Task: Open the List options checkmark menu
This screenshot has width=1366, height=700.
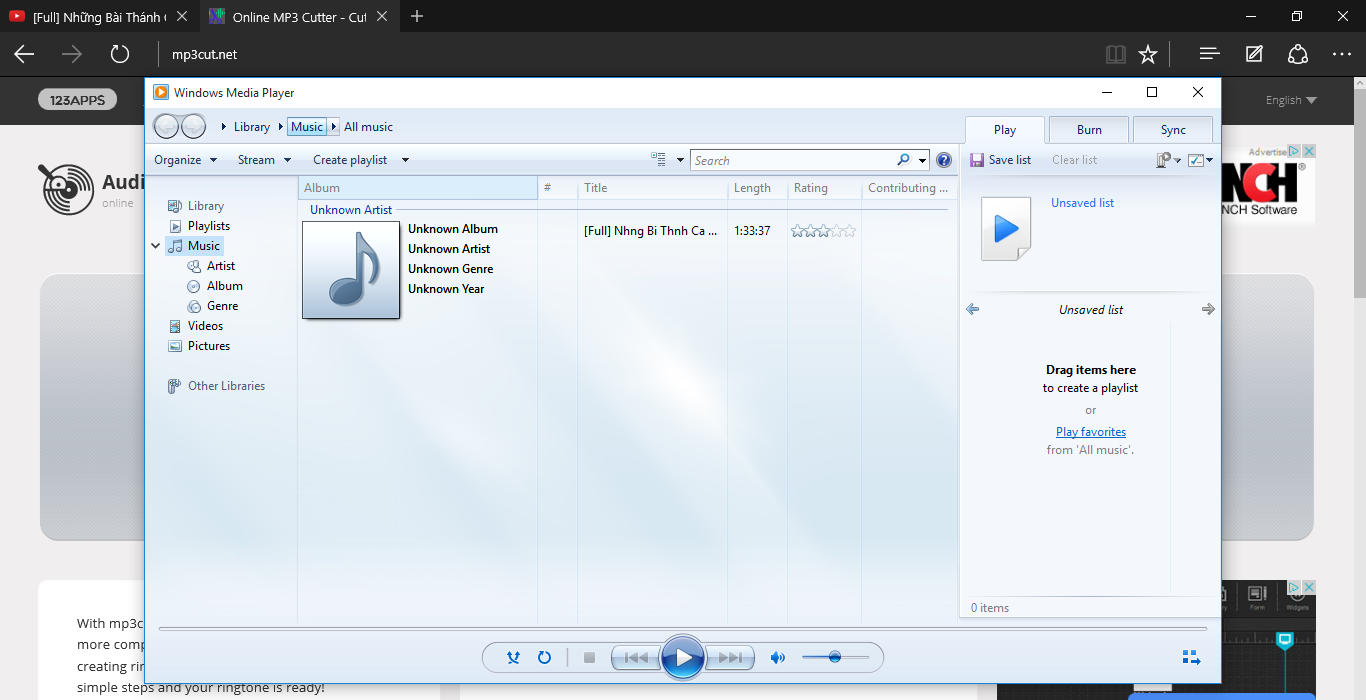Action: point(1200,160)
